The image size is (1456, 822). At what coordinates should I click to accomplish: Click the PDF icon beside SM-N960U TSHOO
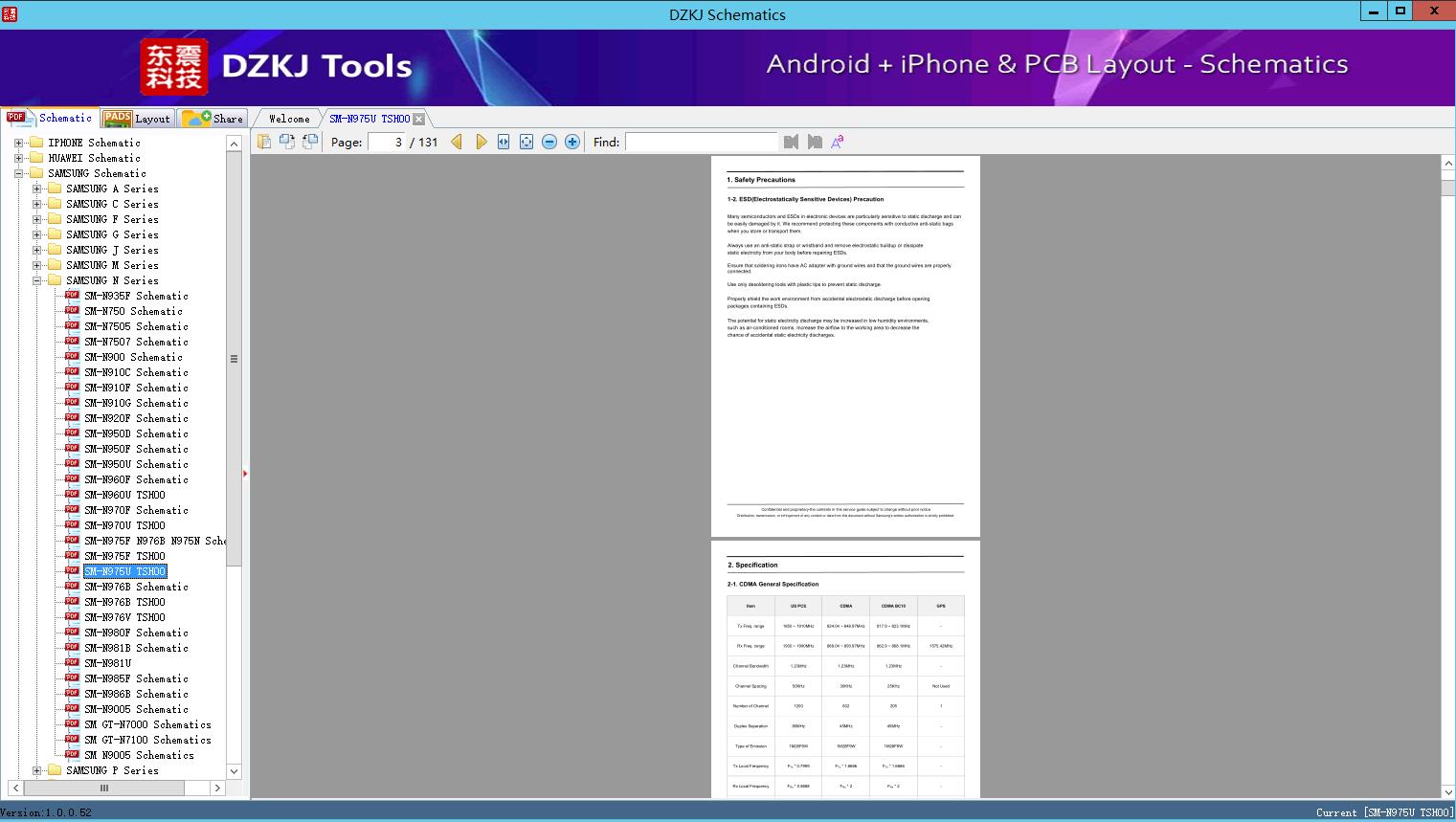(72, 495)
